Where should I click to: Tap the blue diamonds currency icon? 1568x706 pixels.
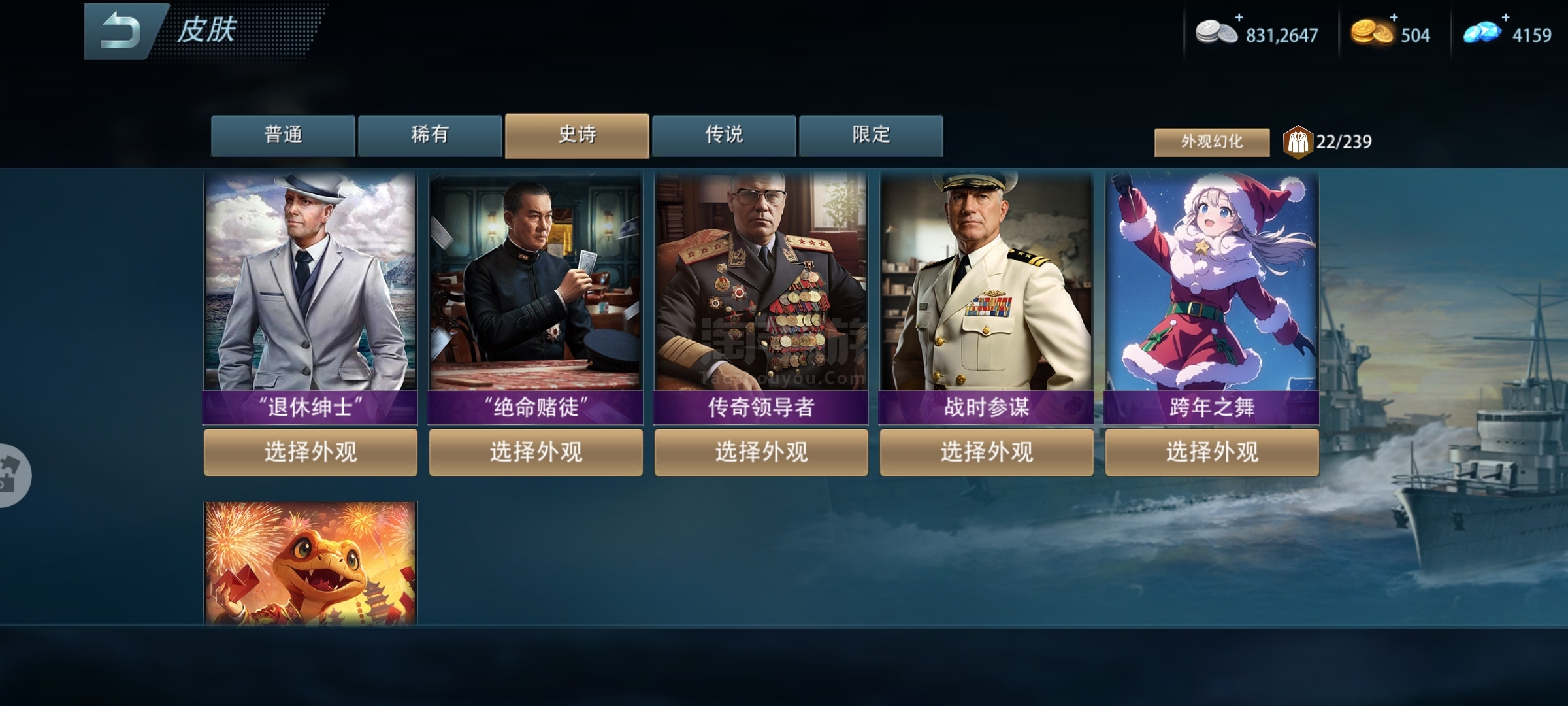pyautogui.click(x=1481, y=32)
